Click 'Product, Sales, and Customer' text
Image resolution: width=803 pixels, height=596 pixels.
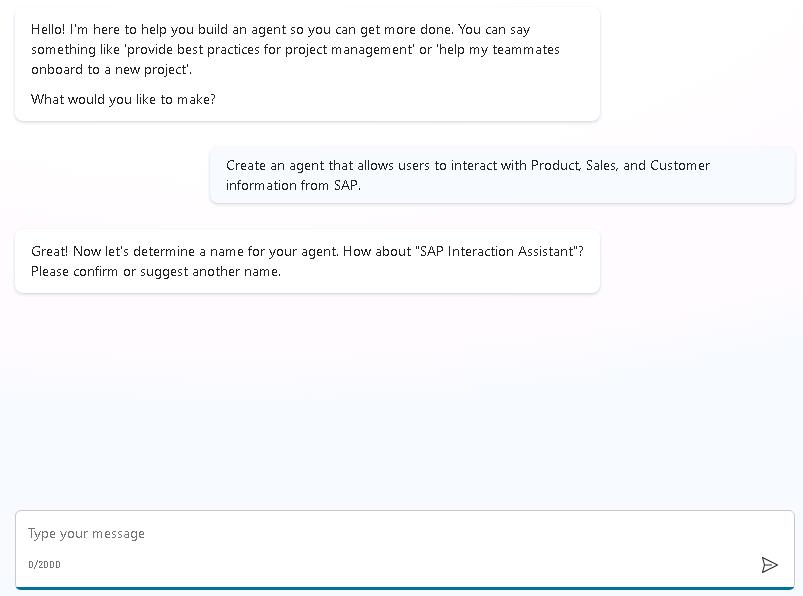coord(620,165)
